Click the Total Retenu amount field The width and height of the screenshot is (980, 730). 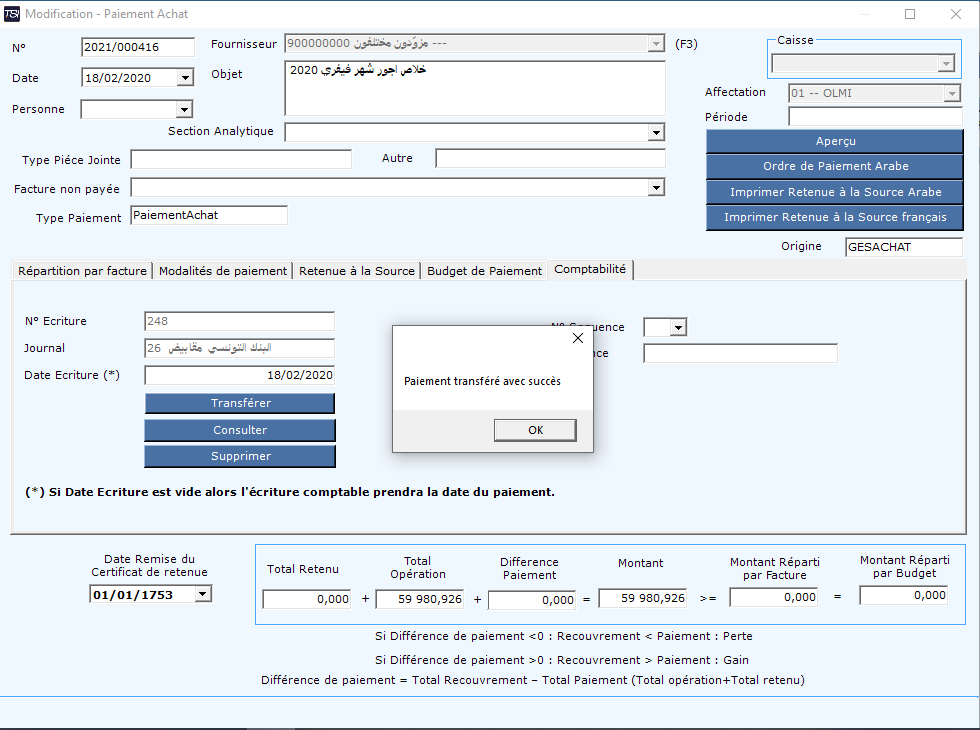307,599
